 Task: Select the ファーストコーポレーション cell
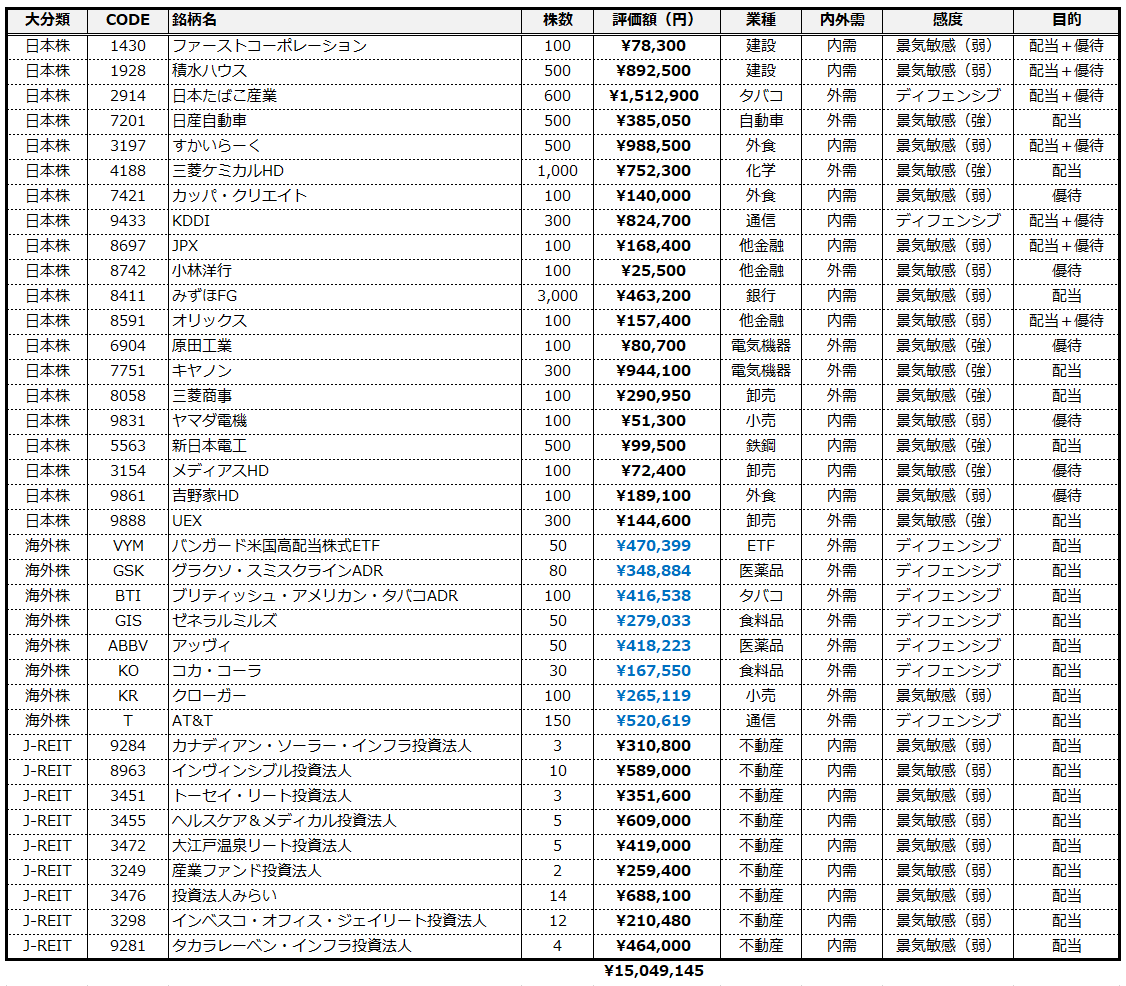pyautogui.click(x=345, y=46)
